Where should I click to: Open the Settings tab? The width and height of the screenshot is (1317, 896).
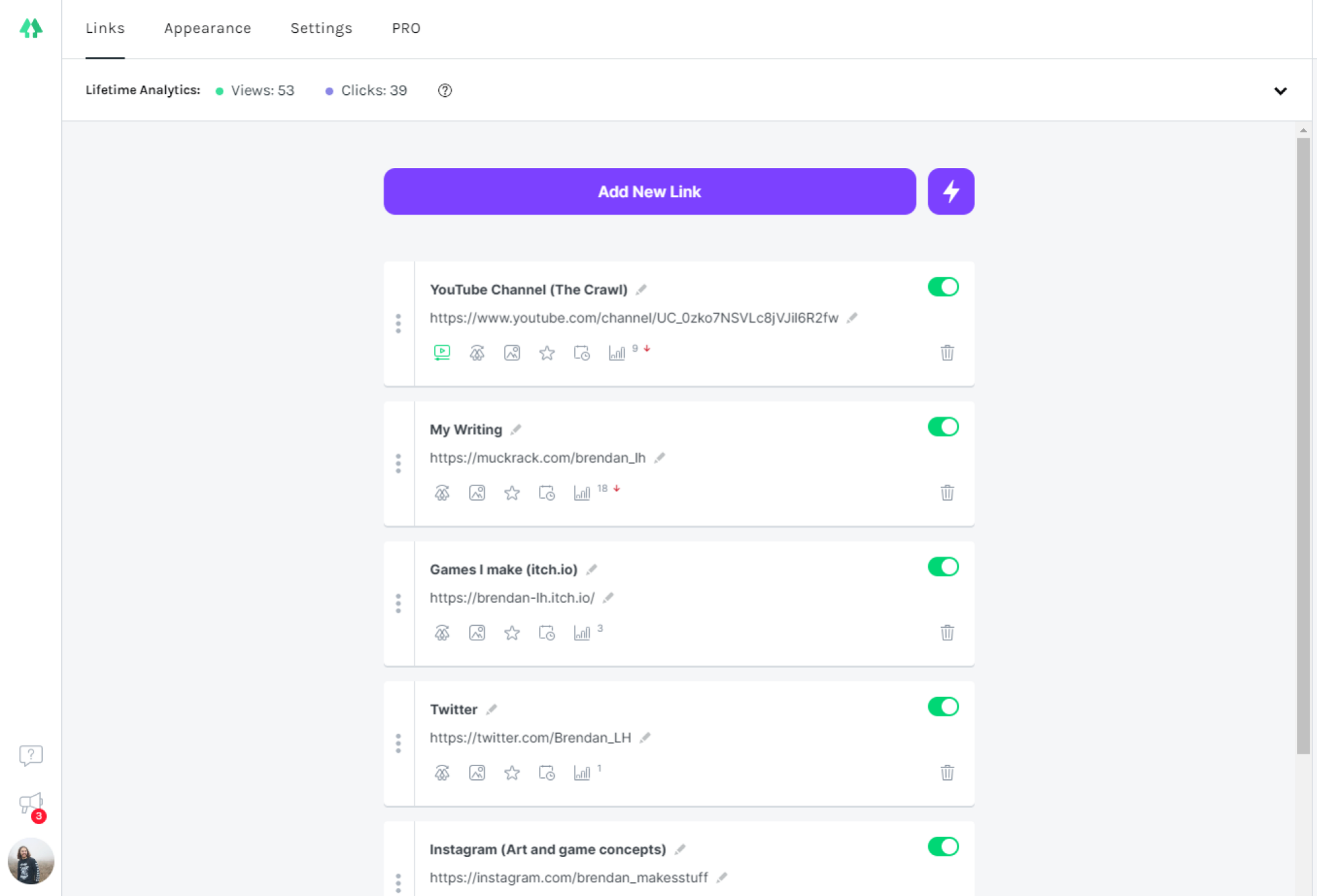tap(322, 28)
